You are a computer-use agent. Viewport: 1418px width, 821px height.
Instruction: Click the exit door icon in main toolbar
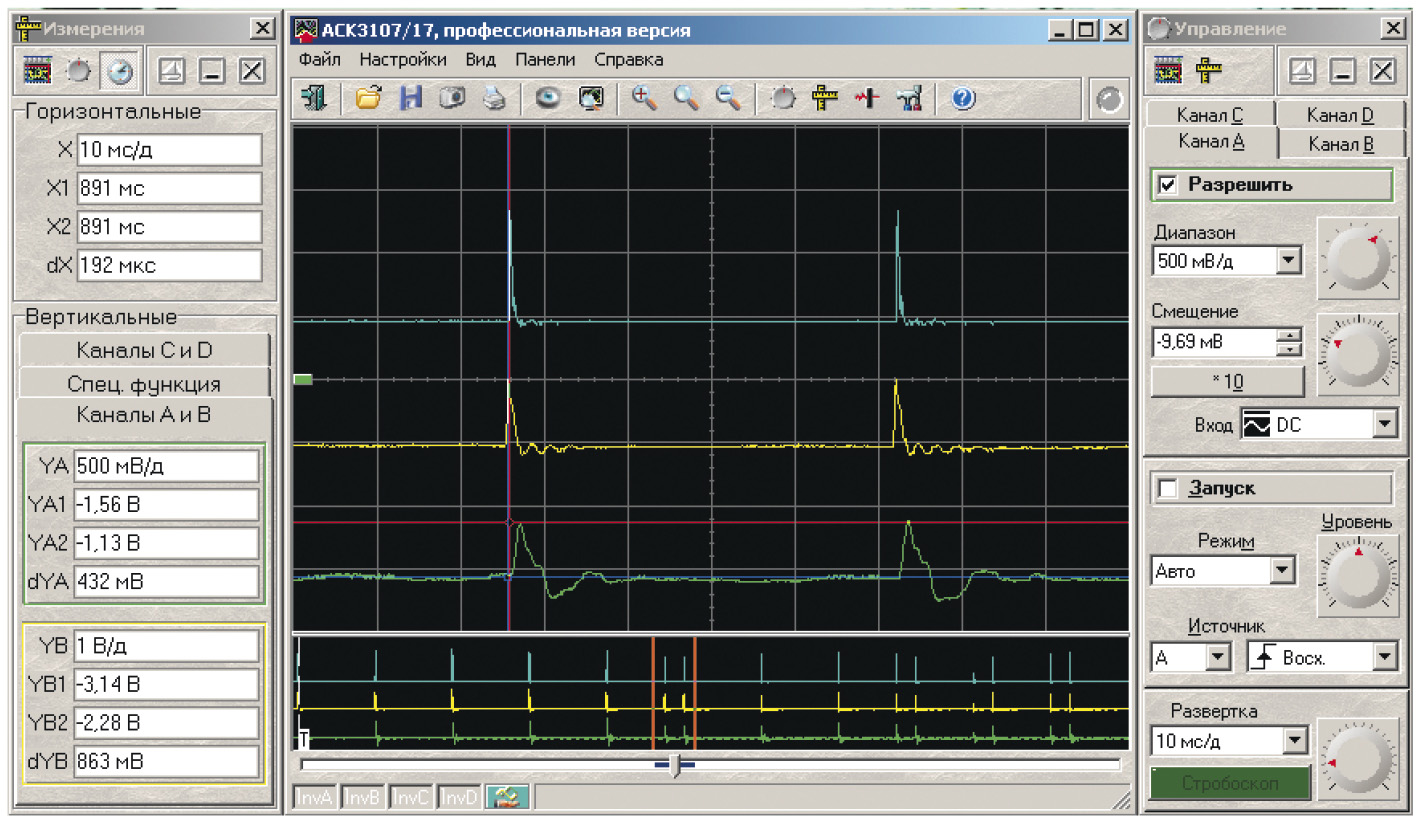(316, 98)
